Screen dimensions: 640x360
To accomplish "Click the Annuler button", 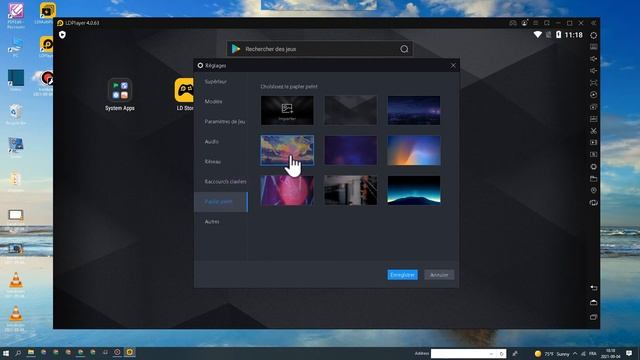I will [x=439, y=275].
